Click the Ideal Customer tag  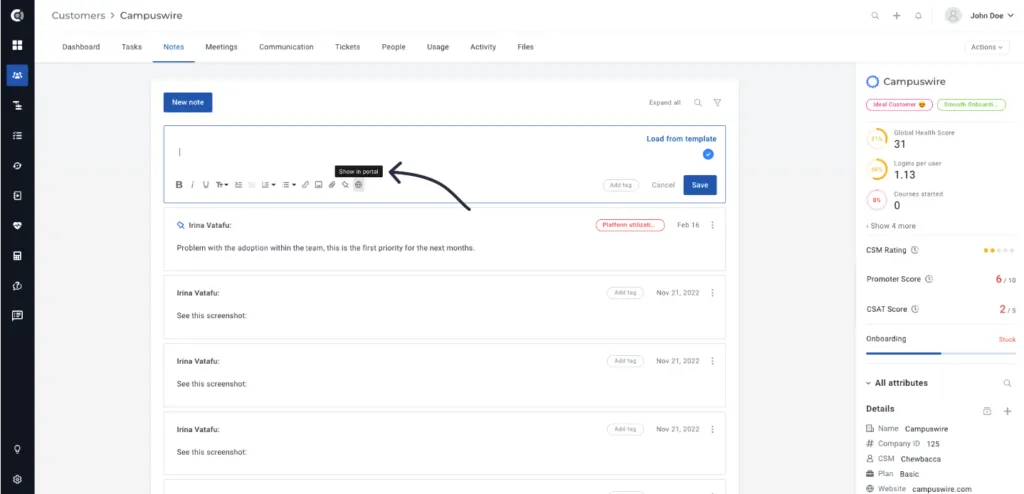pyautogui.click(x=899, y=105)
